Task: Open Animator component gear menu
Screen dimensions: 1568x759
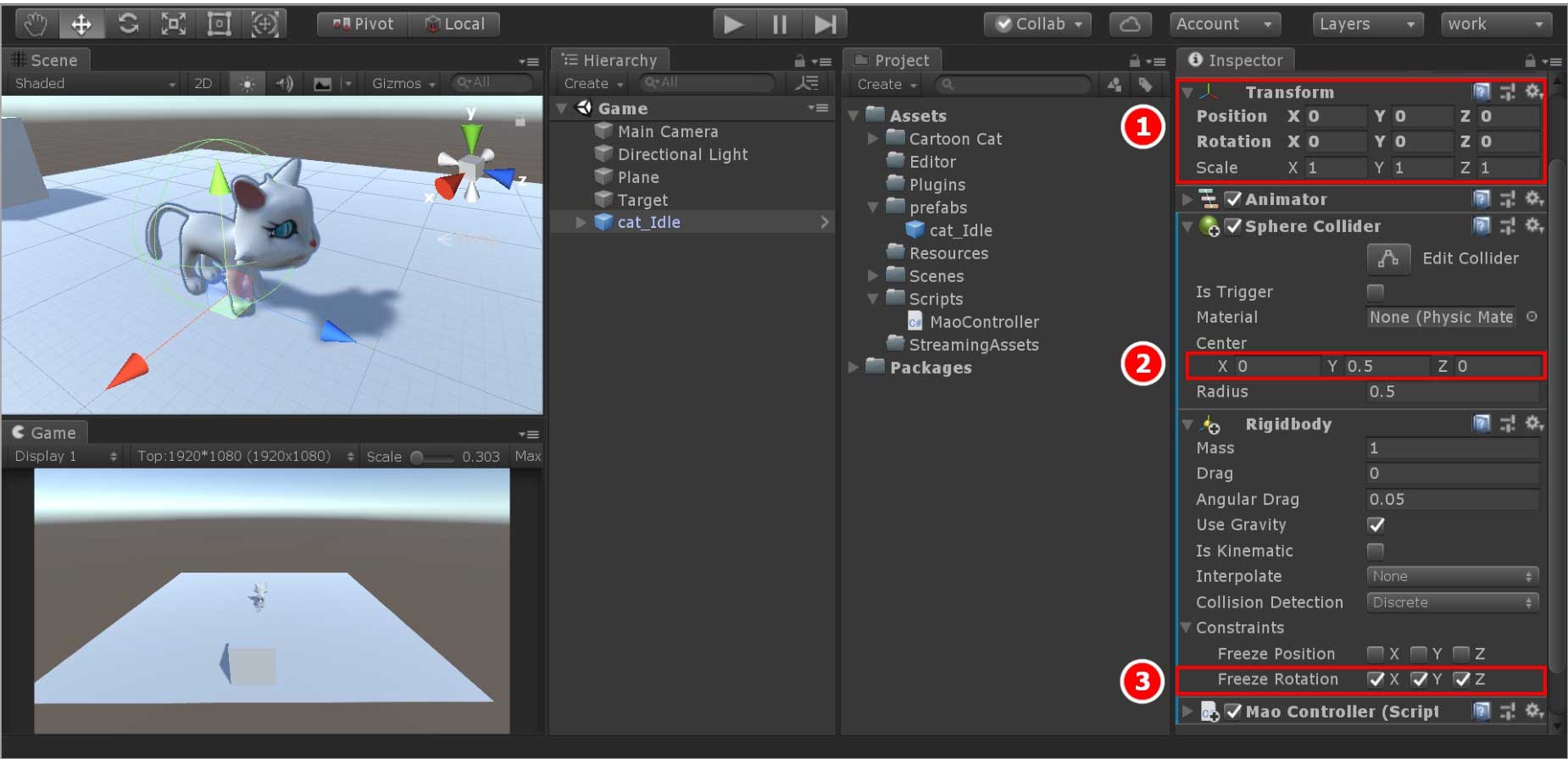Action: pos(1533,198)
